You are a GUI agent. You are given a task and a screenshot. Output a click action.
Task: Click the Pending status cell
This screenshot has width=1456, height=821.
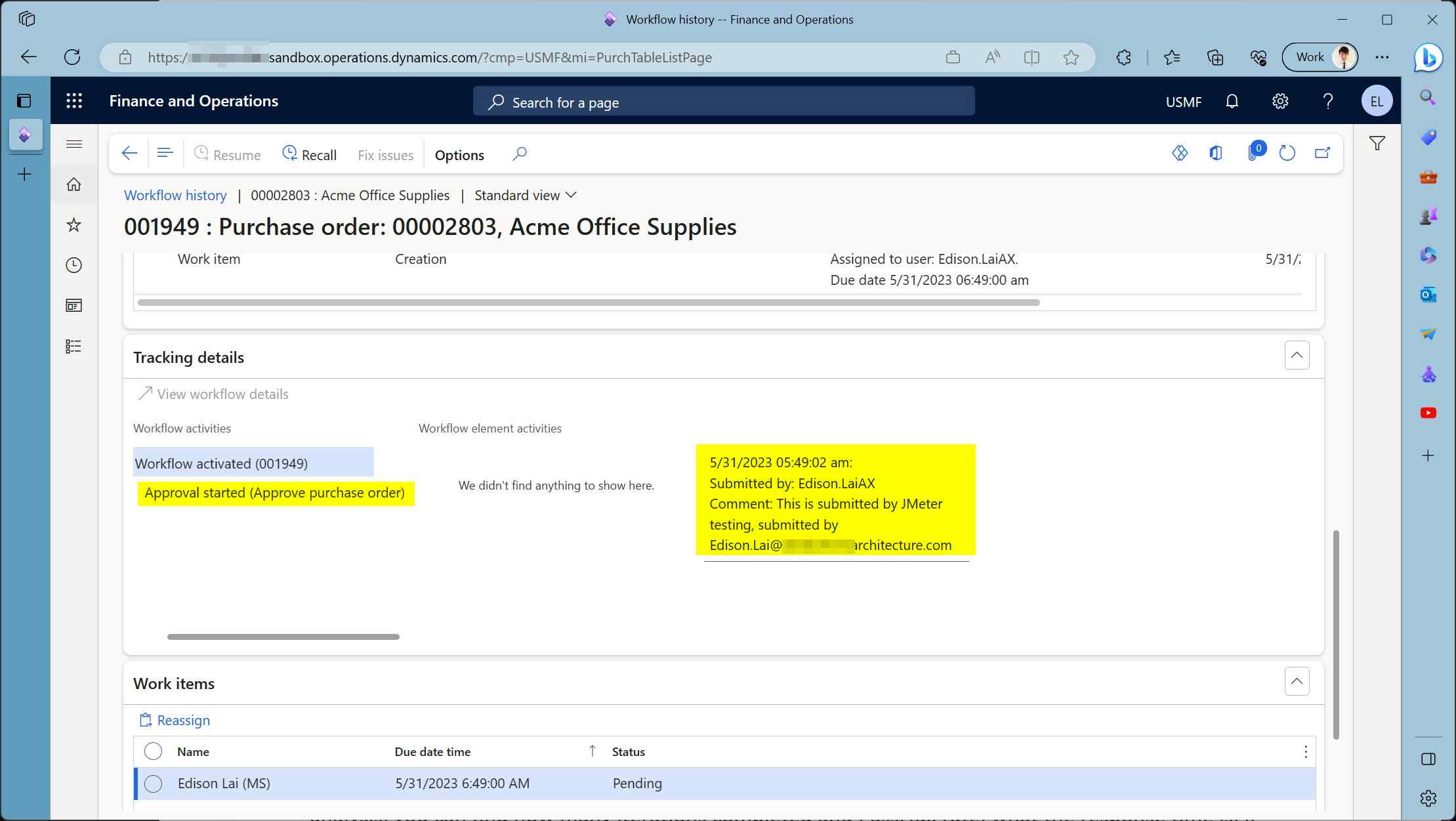(x=637, y=784)
